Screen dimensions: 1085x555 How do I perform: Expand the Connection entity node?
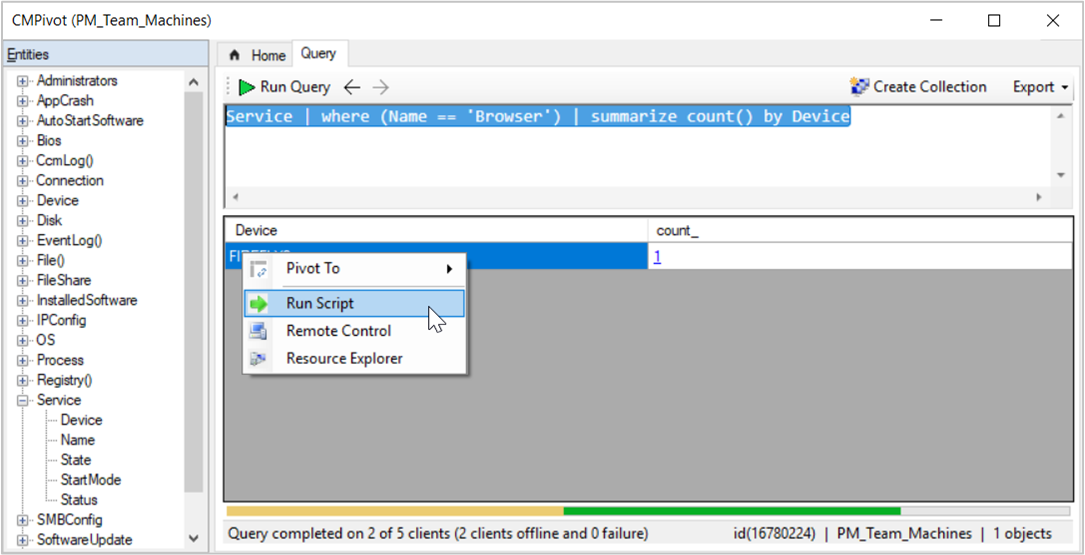pos(24,181)
